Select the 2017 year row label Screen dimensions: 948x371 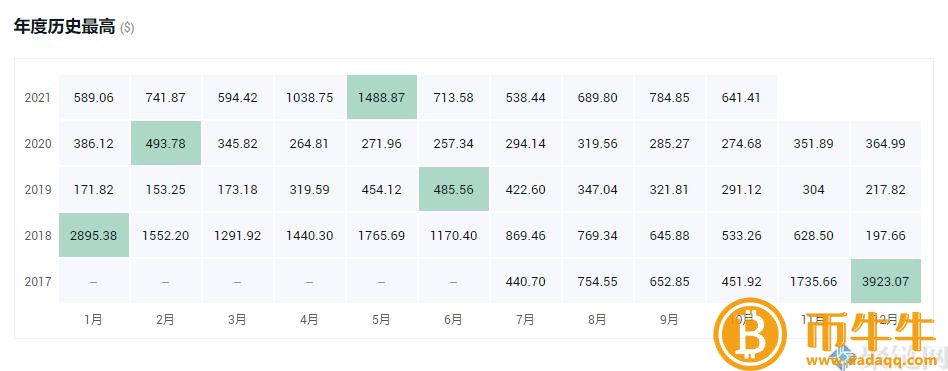tap(37, 281)
